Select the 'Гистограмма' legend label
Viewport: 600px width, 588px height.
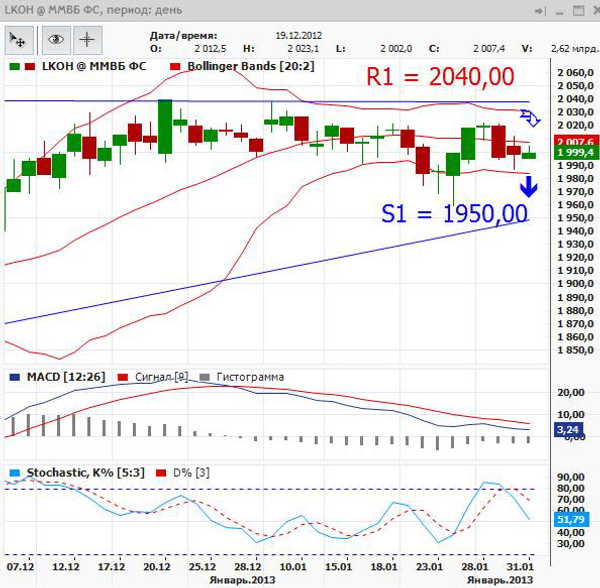(x=250, y=377)
